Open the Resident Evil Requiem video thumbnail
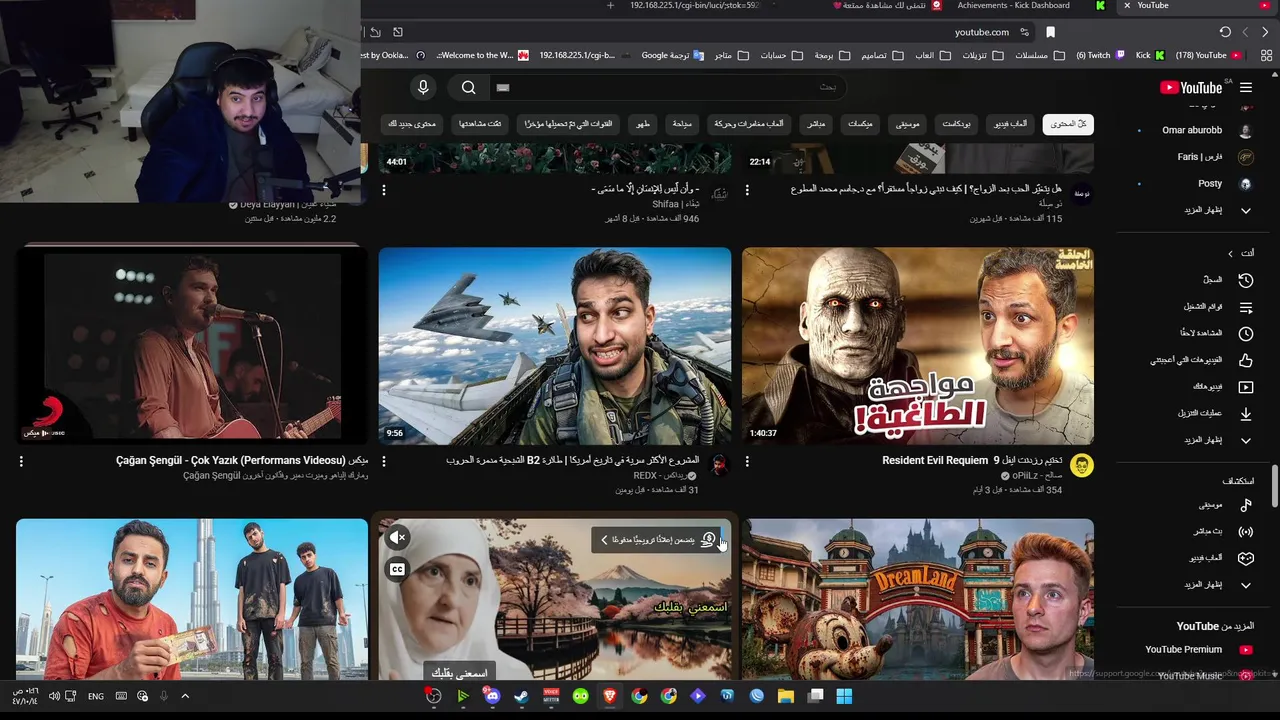 click(x=918, y=346)
